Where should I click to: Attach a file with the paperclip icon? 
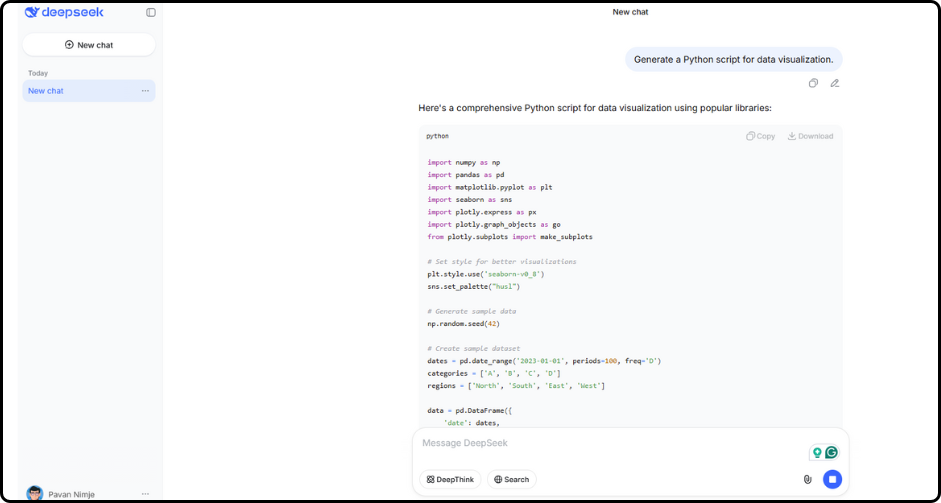click(807, 479)
